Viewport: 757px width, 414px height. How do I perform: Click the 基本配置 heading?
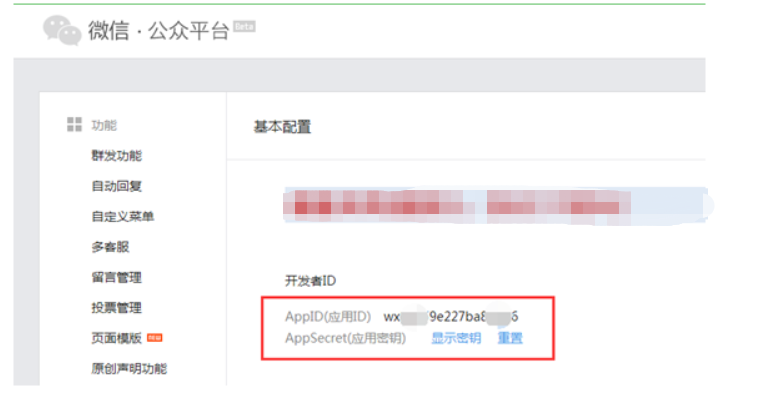pos(282,127)
